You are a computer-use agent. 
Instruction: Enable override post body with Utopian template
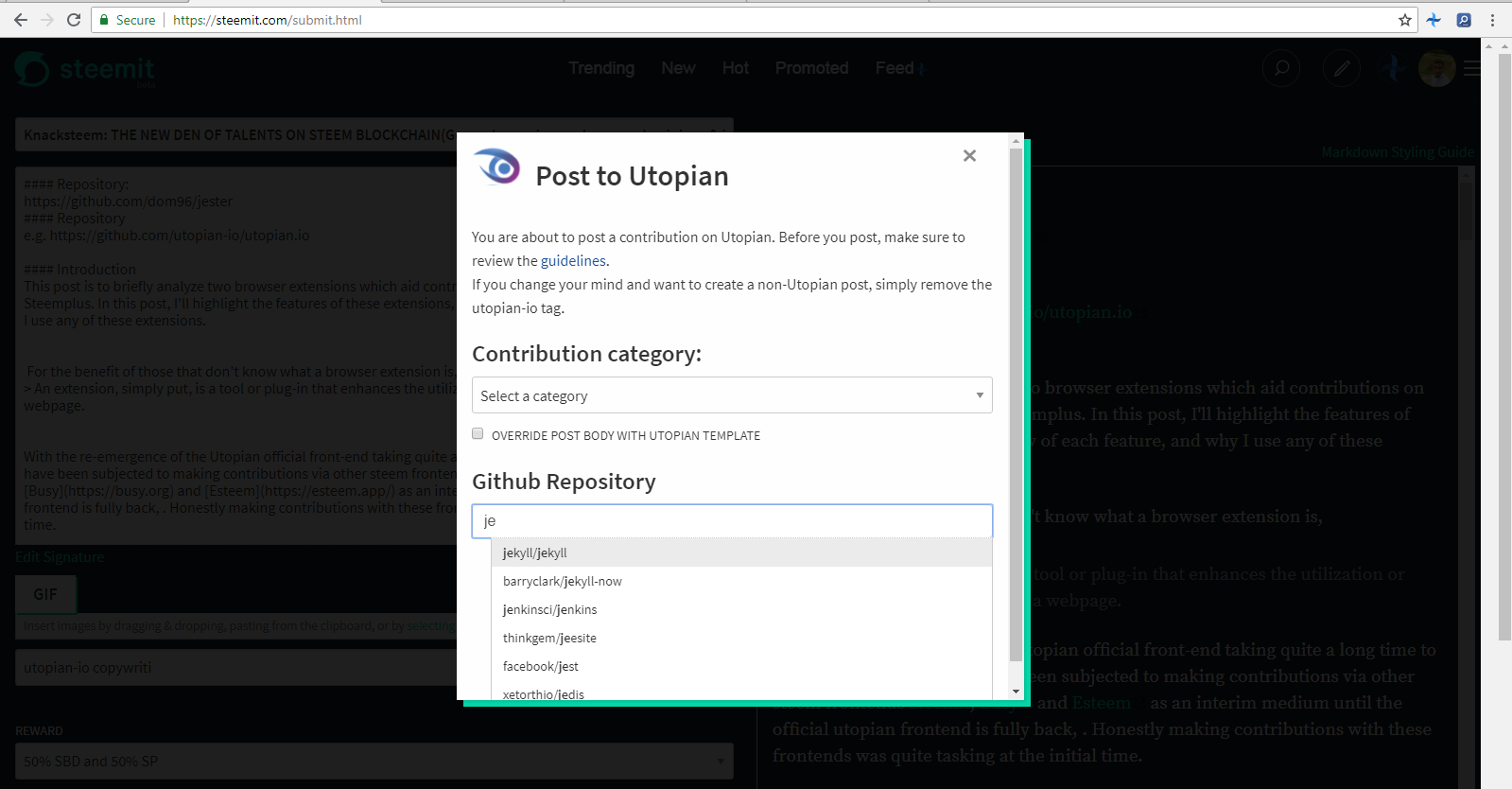coord(478,434)
